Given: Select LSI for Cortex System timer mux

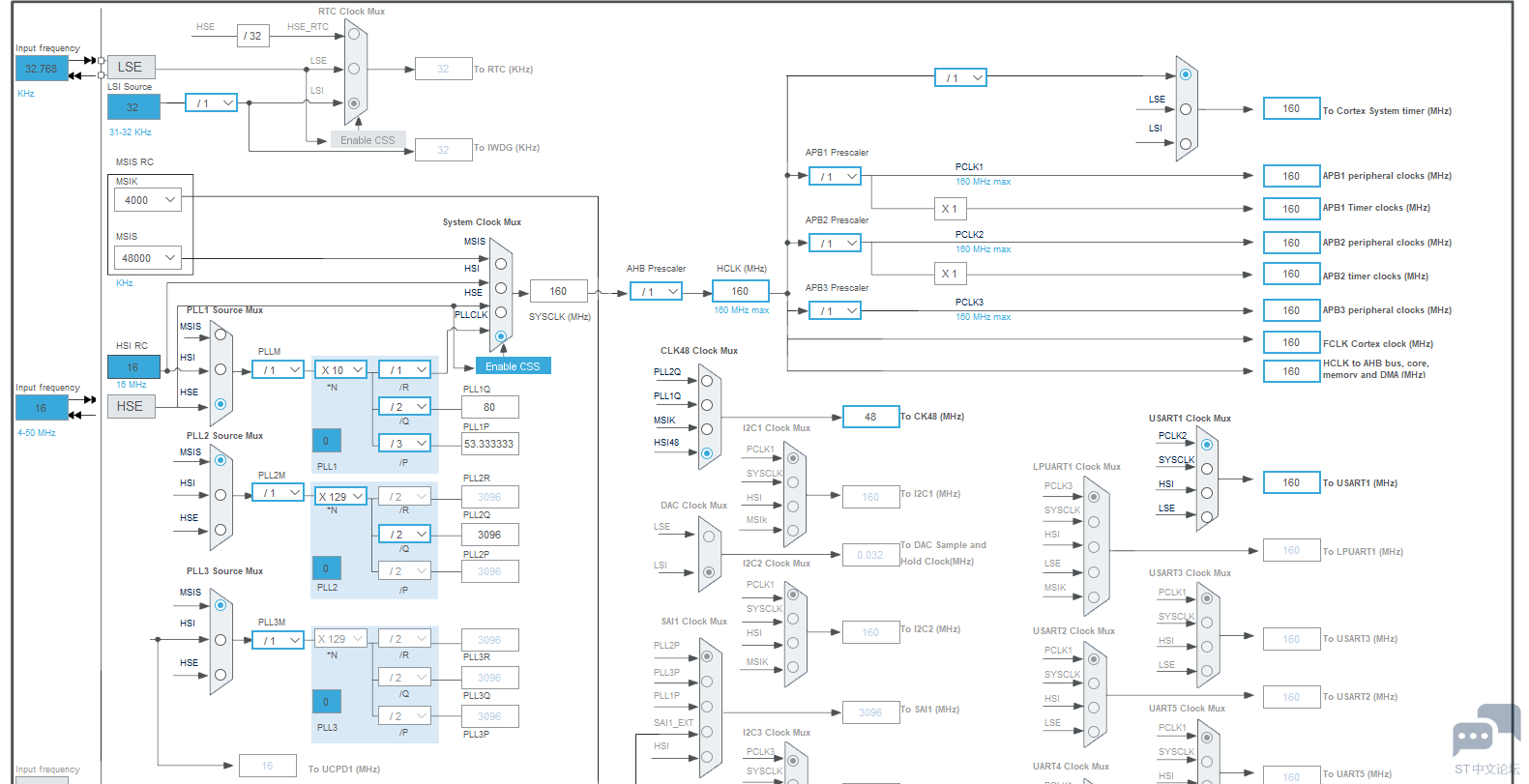Looking at the screenshot, I should tap(1186, 144).
